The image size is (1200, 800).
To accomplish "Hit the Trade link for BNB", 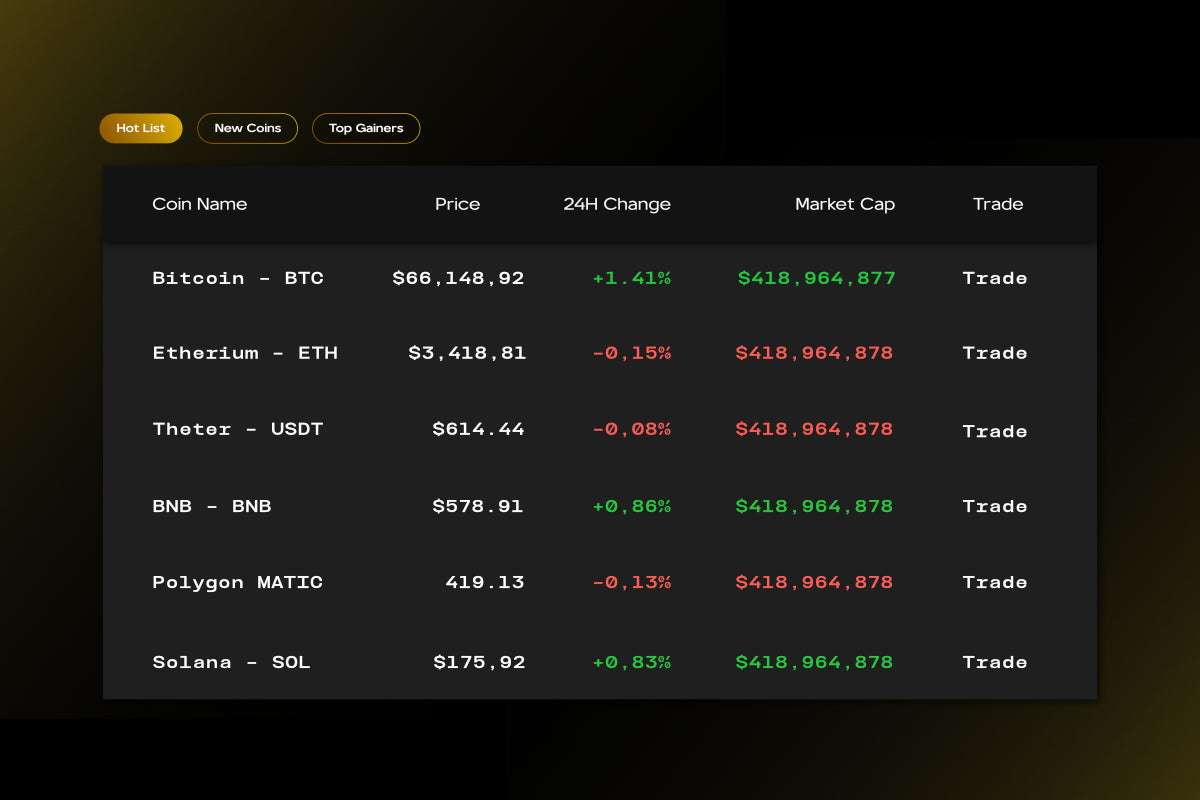I will [x=995, y=506].
